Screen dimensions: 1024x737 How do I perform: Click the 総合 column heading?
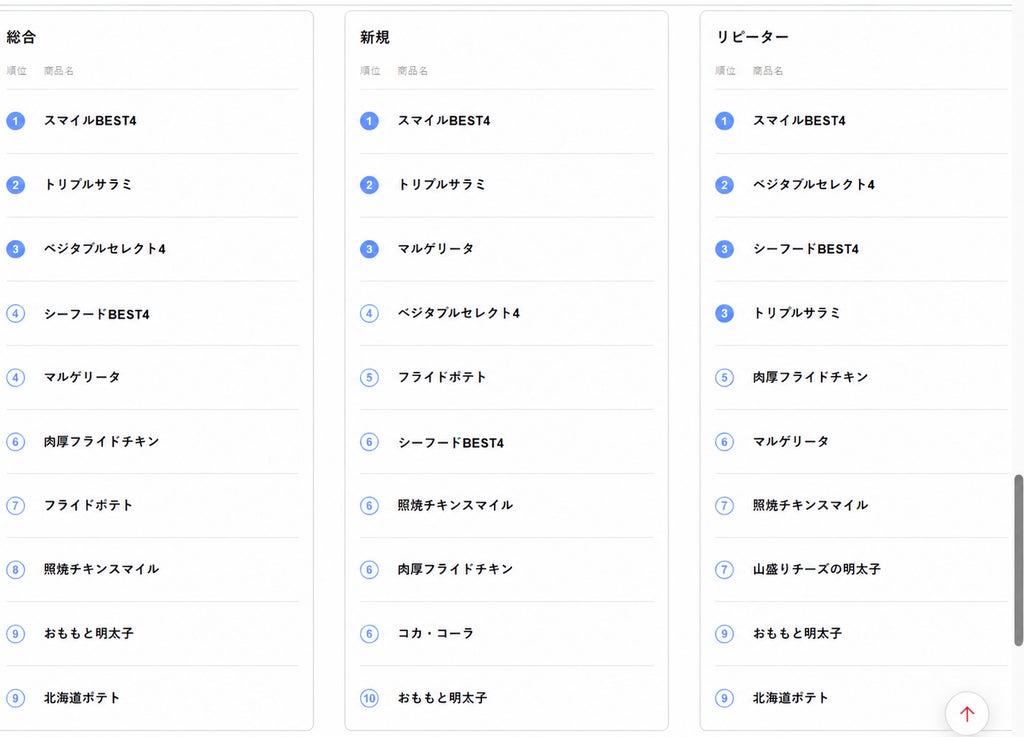[21, 37]
